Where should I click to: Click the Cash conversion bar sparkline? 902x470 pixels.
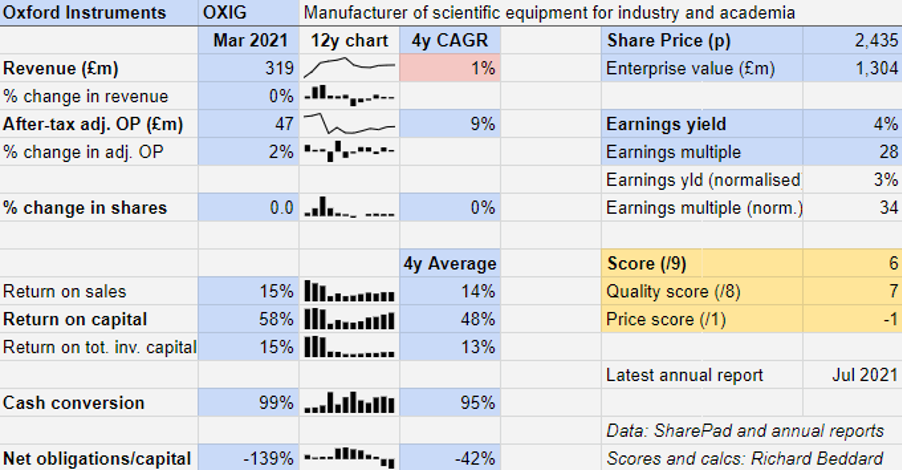[349, 403]
